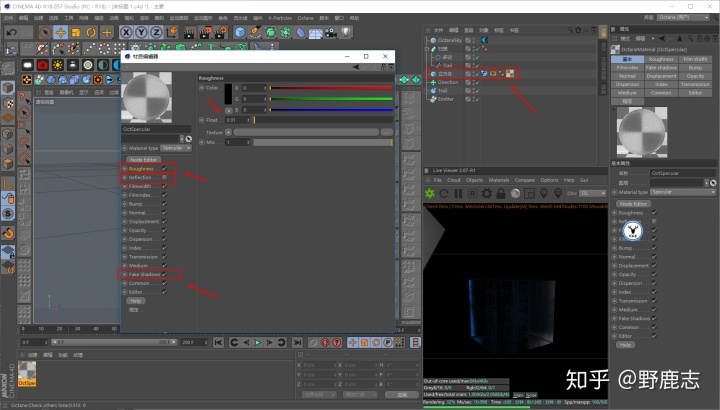Click the light bulb icon in toolbar
This screenshot has height=410, width=720.
point(346,32)
